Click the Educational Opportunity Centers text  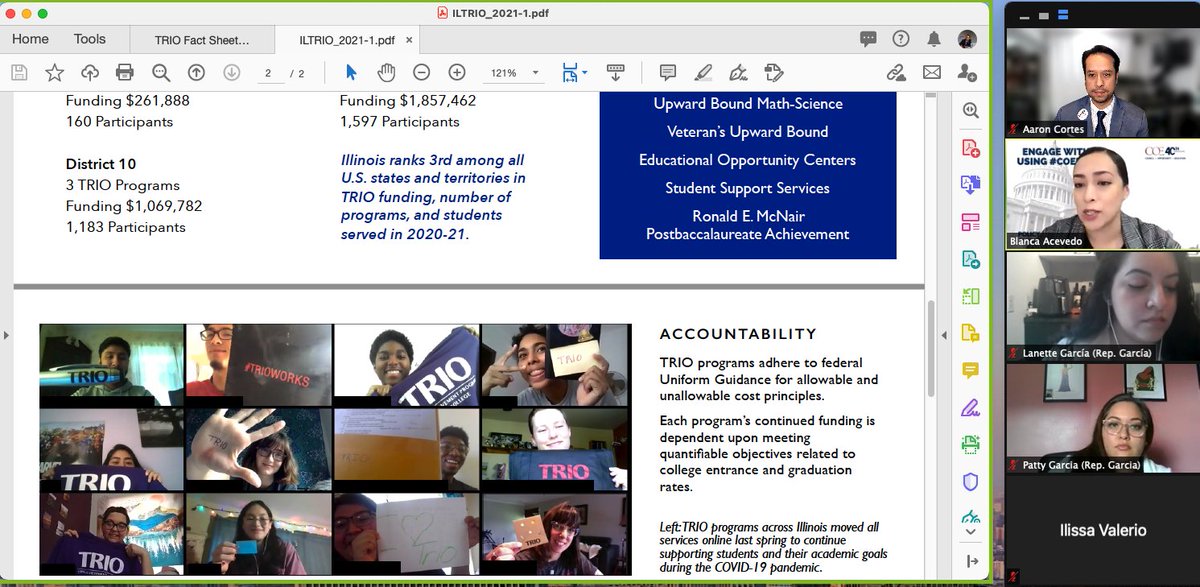point(747,160)
